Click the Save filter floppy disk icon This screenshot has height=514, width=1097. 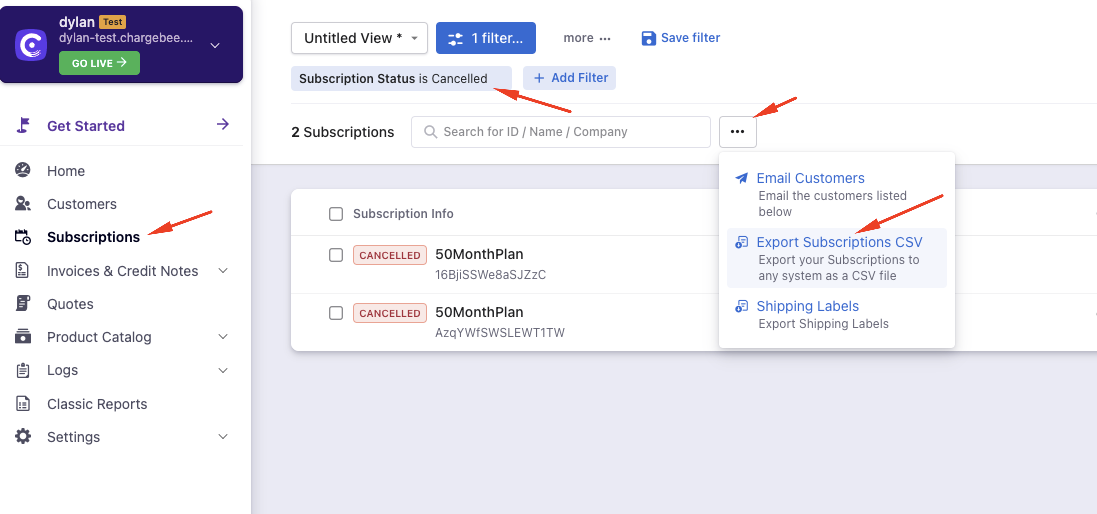coord(649,38)
